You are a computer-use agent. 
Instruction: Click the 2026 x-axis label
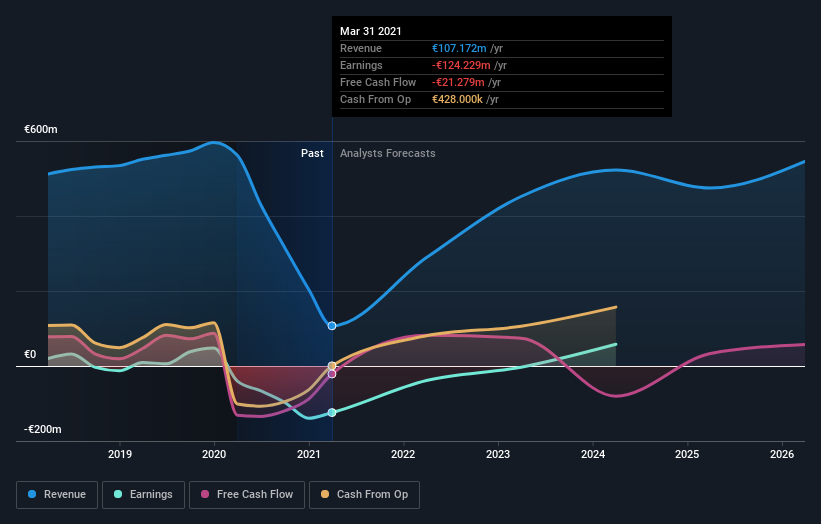coord(782,454)
